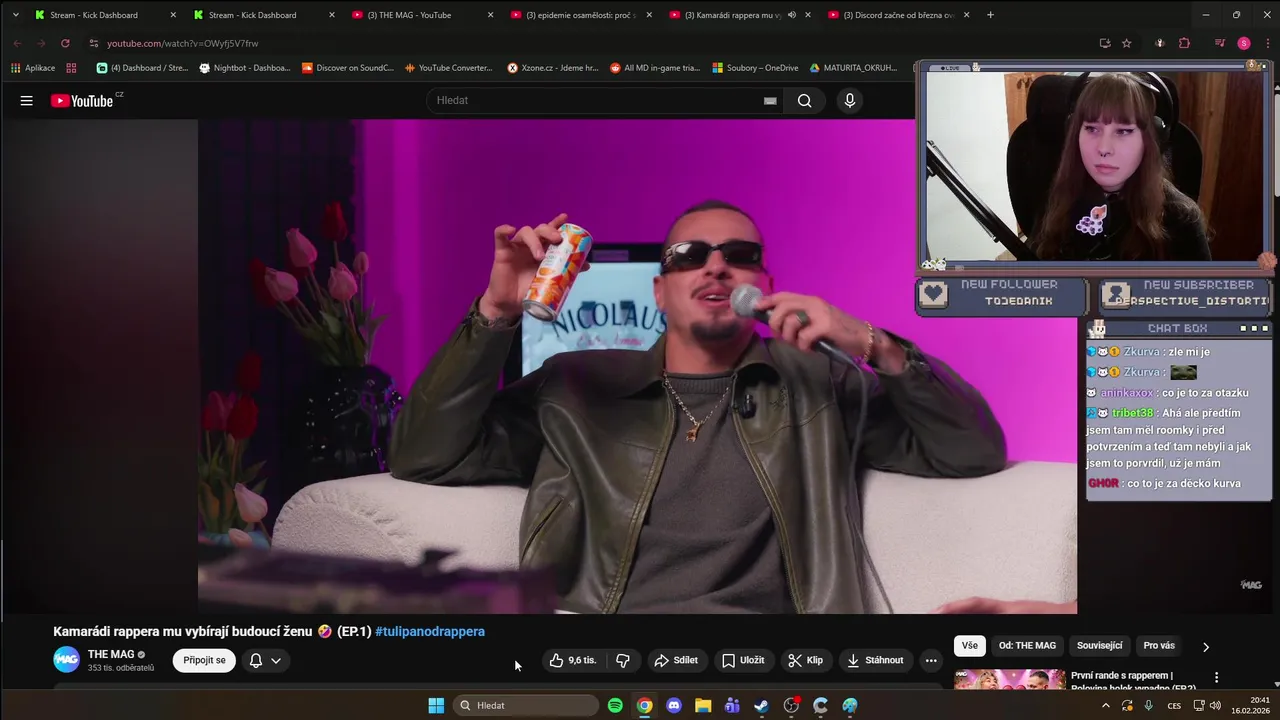The height and width of the screenshot is (720, 1280).
Task: Switch to the Discord začne od března tab
Action: [899, 15]
